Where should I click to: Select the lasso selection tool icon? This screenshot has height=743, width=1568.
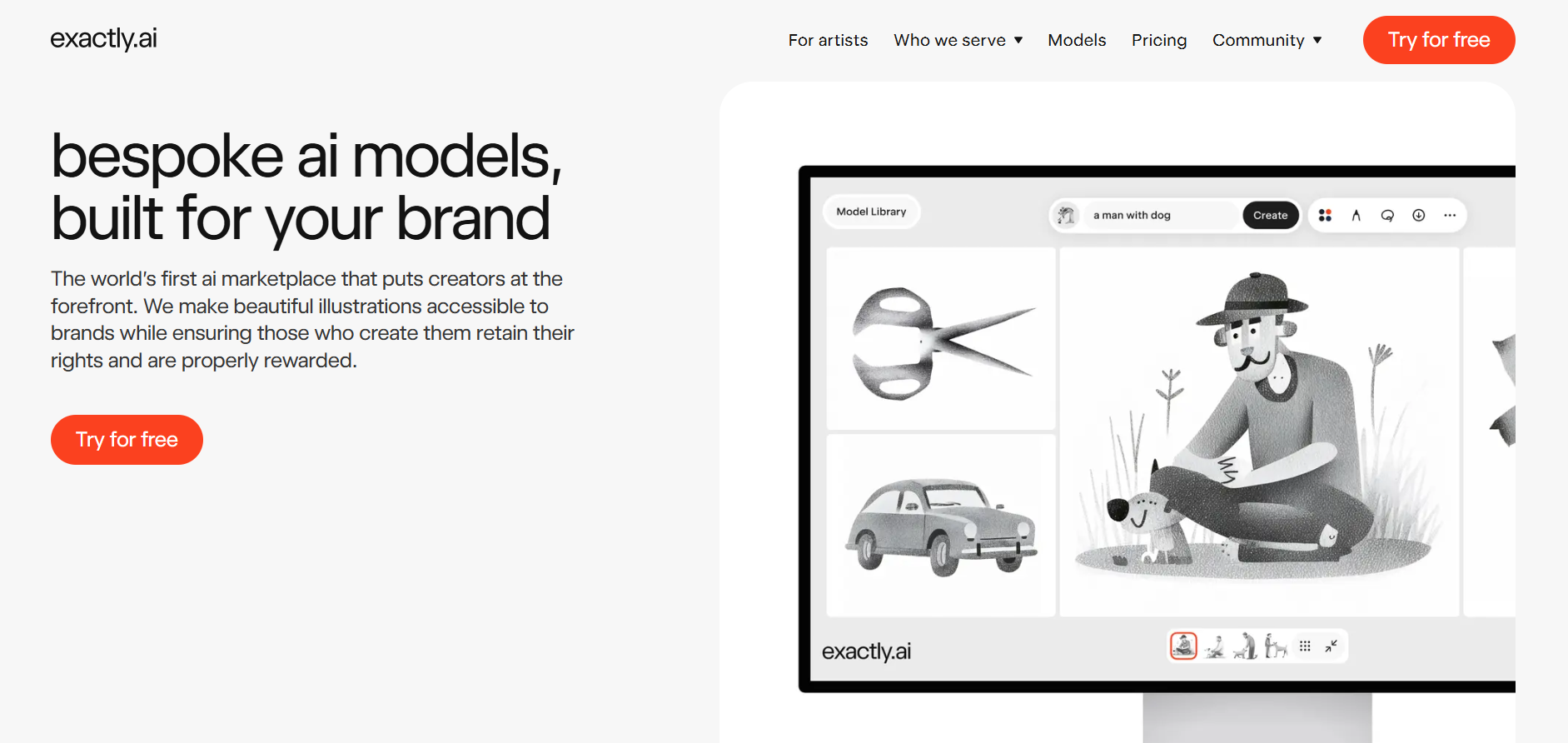click(x=1387, y=215)
